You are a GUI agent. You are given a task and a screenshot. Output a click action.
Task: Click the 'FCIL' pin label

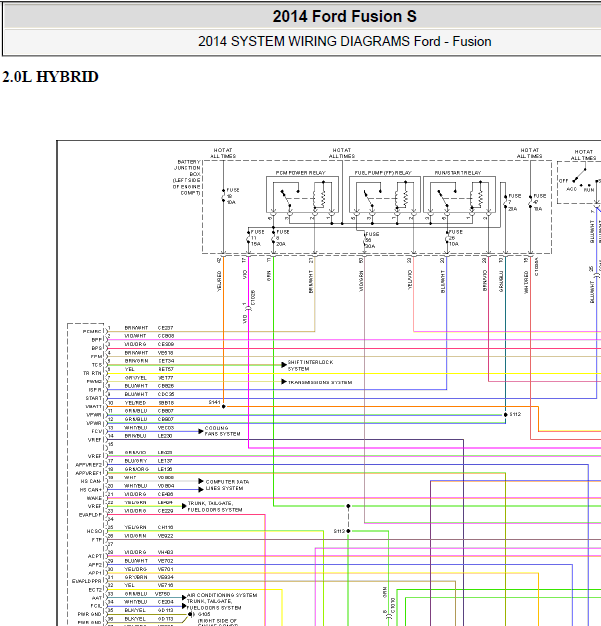click(96, 606)
